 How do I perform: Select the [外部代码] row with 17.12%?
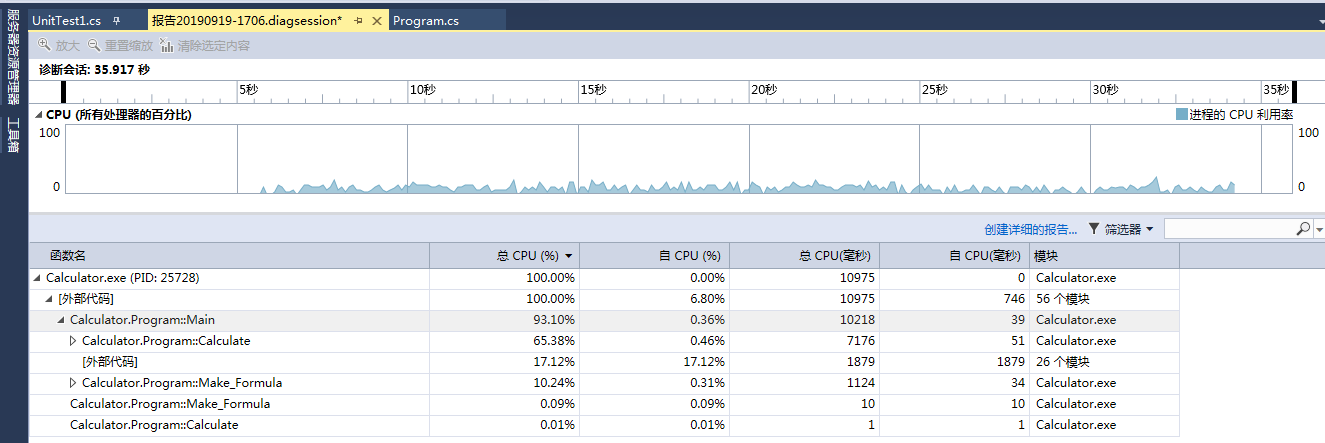604,362
